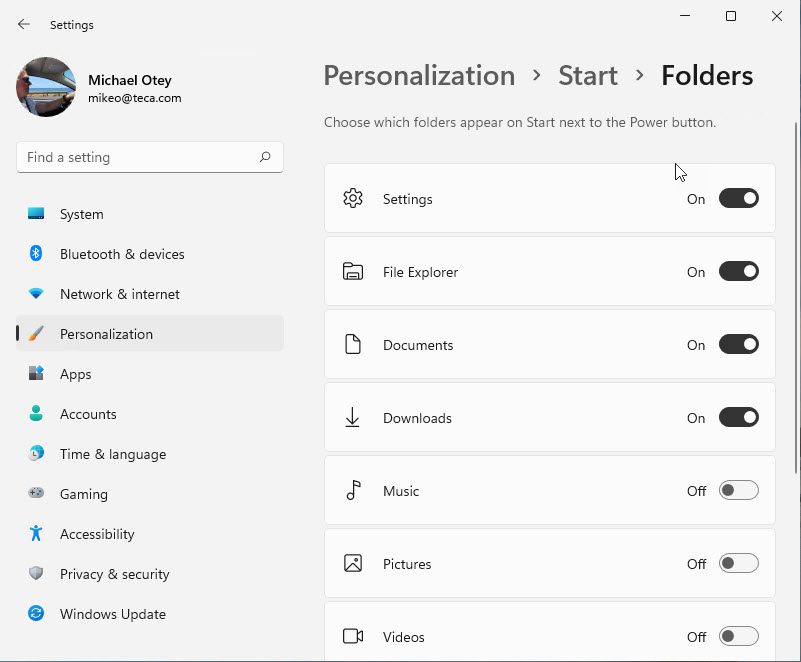Screen dimensions: 801x662
Task: Click the Network wifi icon
Action: [x=36, y=294]
